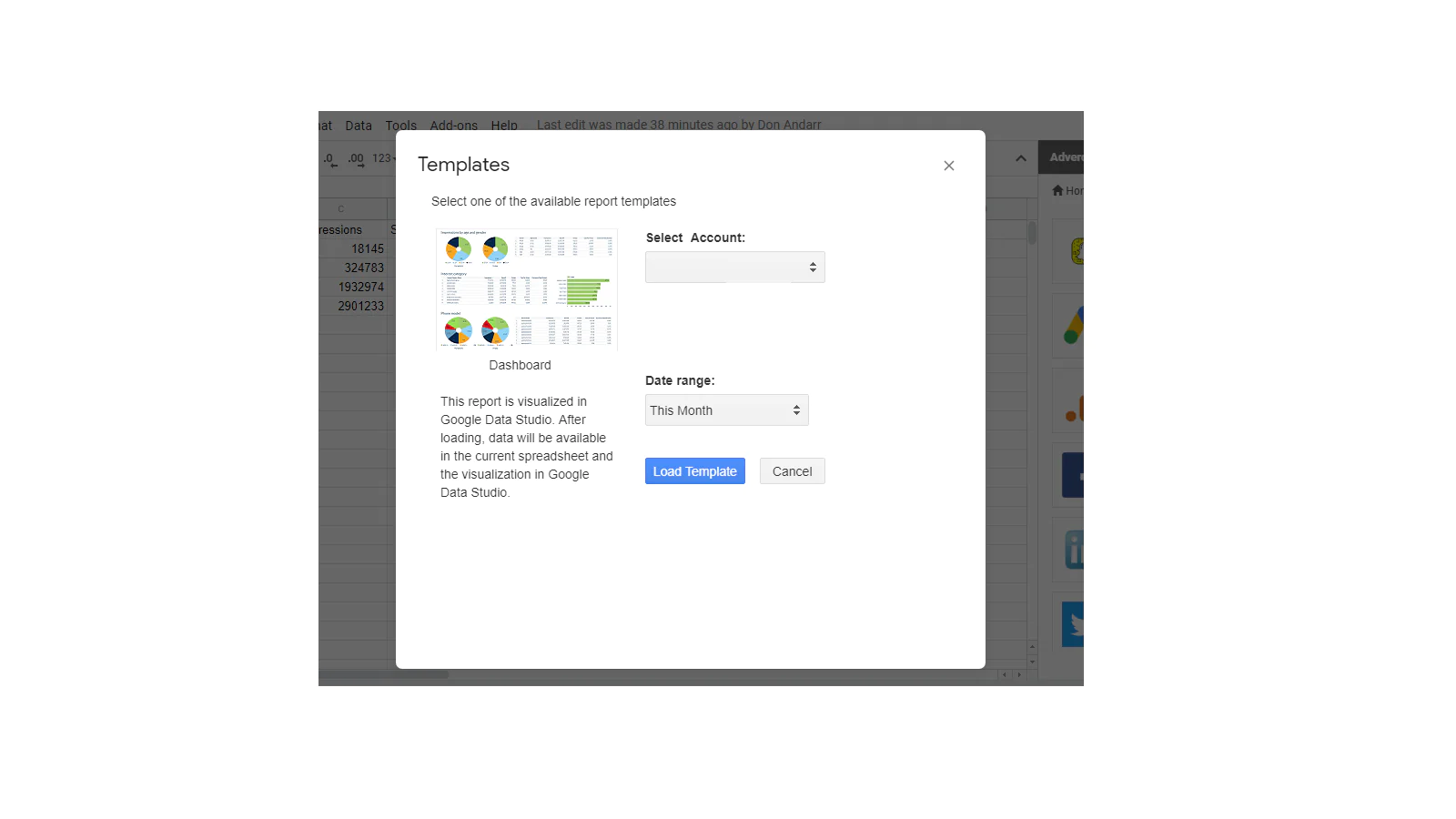Collapse the toolbar with the up chevron

pos(1021,158)
